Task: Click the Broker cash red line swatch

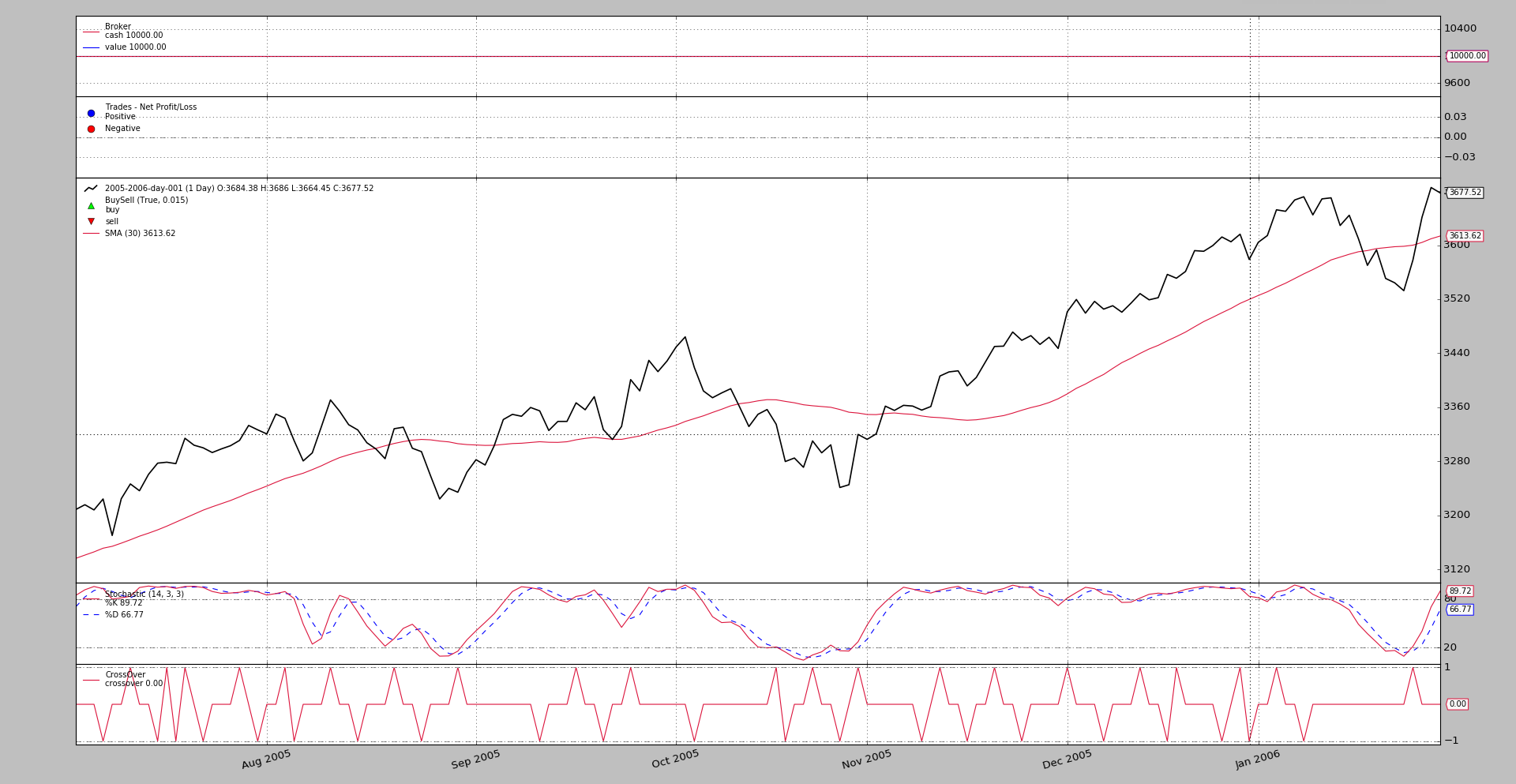Action: (x=91, y=32)
